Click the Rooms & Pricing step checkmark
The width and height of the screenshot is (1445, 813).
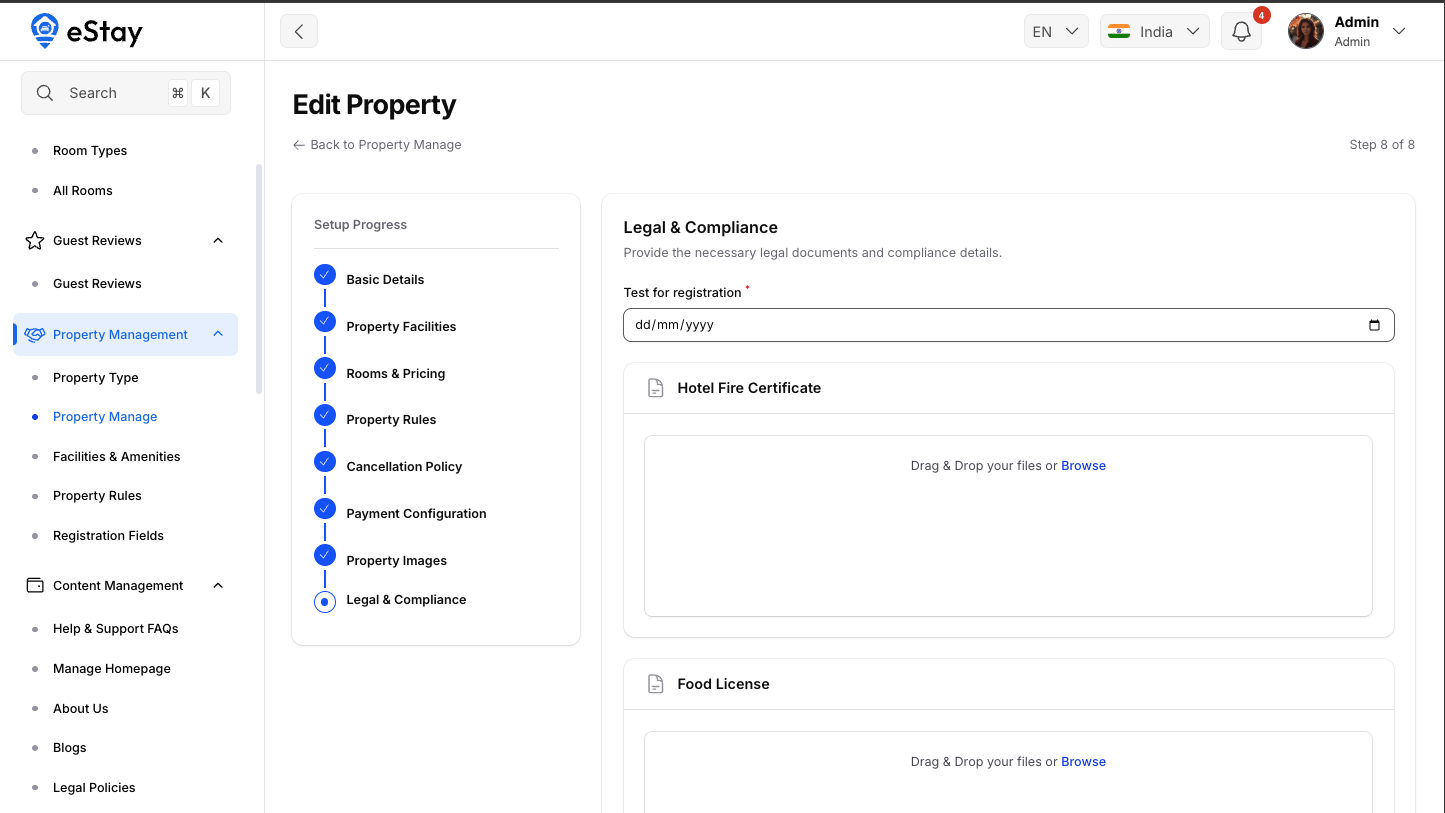(x=325, y=368)
